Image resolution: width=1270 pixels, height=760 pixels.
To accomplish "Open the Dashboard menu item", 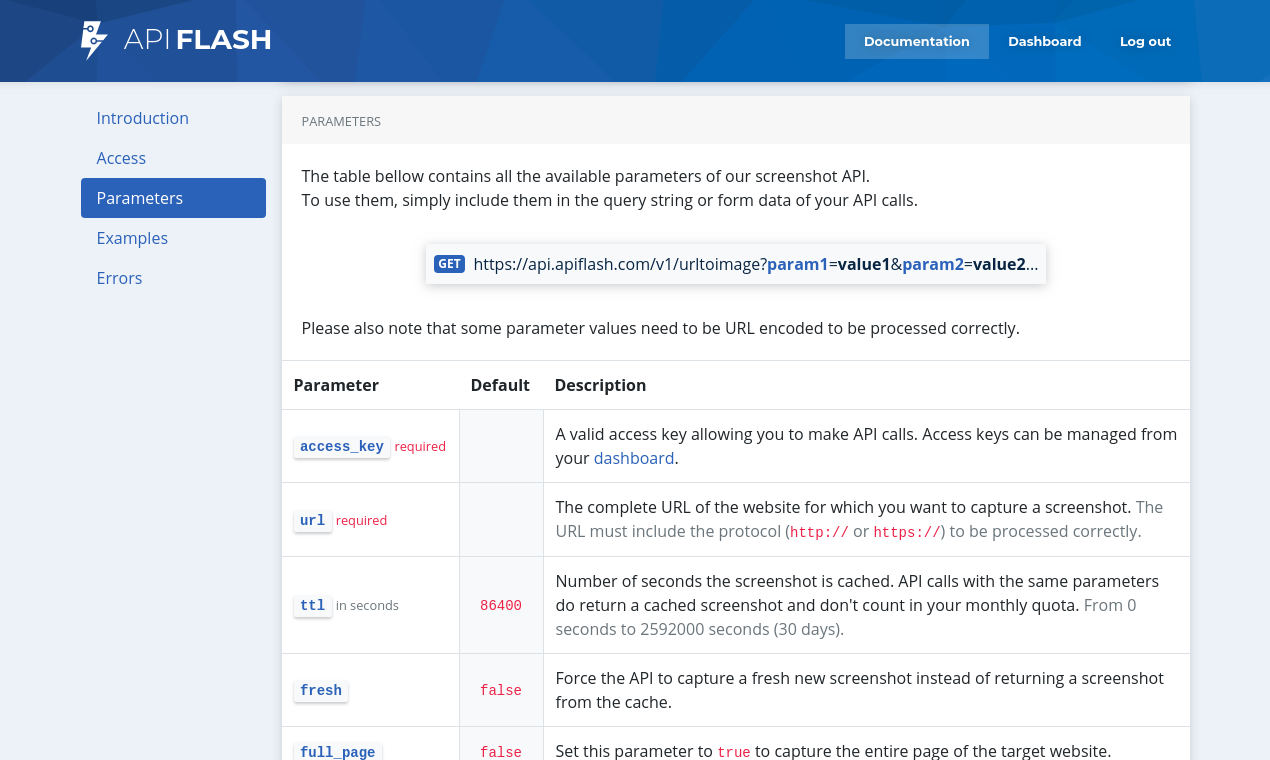I will tap(1044, 41).
